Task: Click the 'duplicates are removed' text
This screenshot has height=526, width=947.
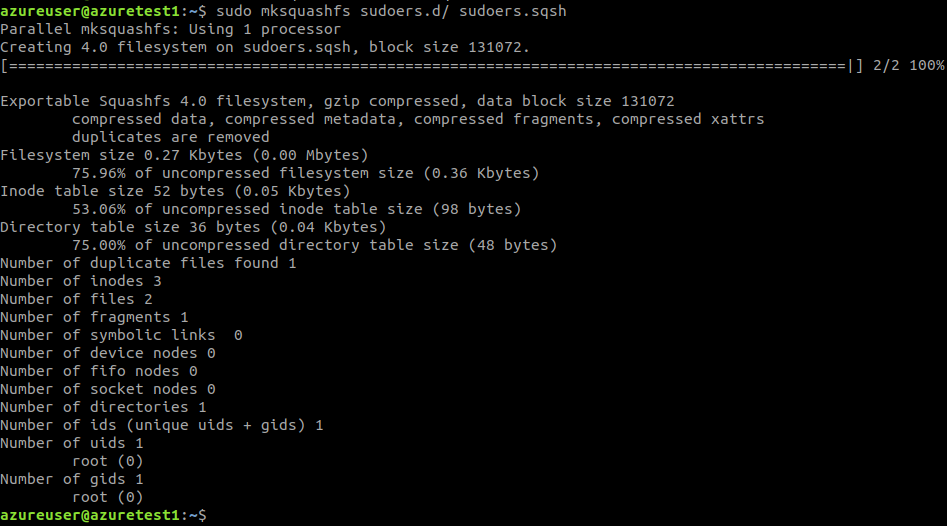Action: point(170,137)
